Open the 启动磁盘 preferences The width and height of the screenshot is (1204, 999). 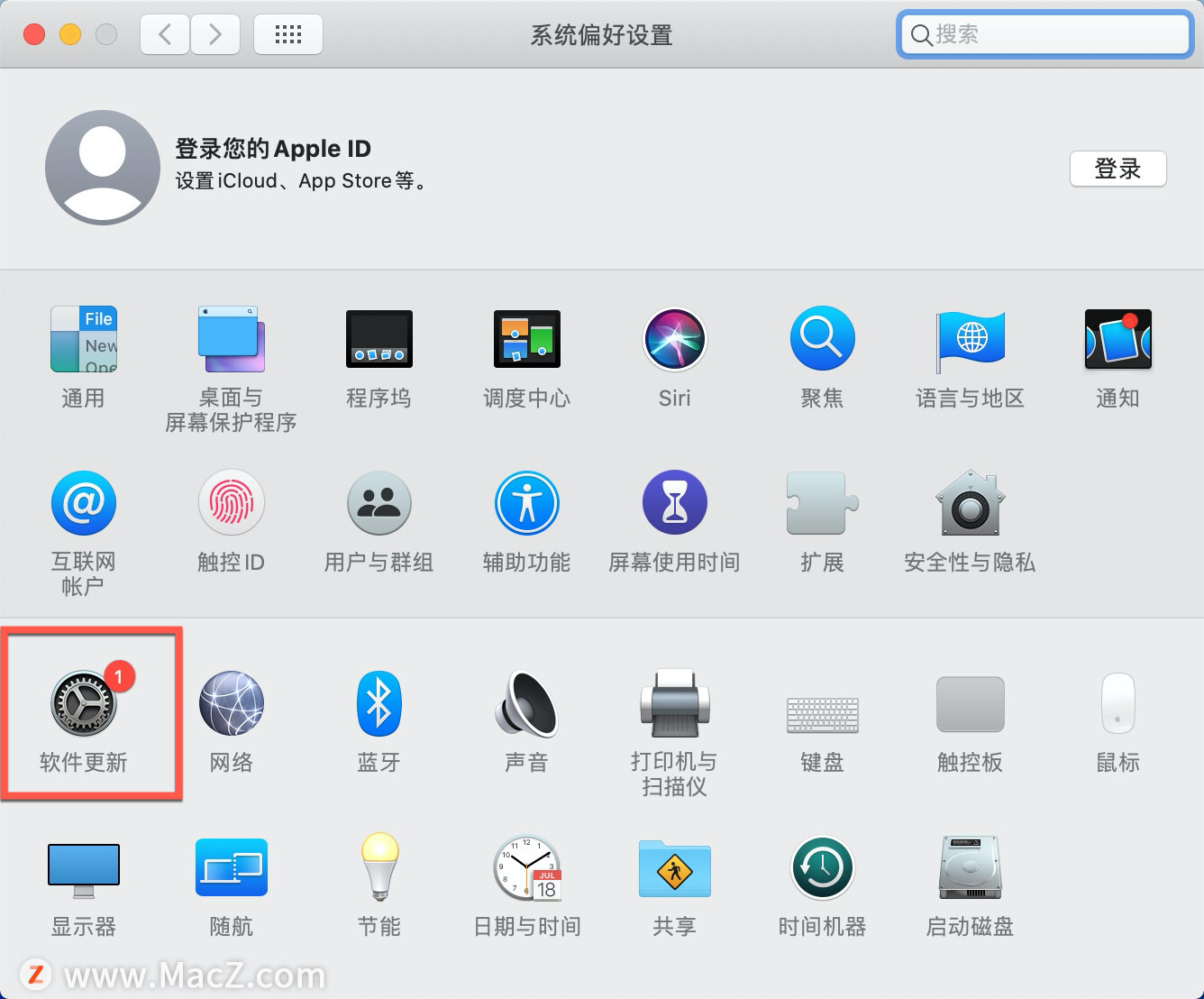tap(969, 884)
